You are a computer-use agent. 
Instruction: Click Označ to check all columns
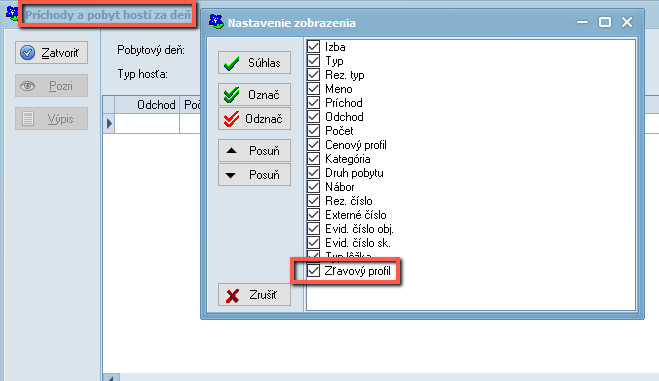[254, 95]
